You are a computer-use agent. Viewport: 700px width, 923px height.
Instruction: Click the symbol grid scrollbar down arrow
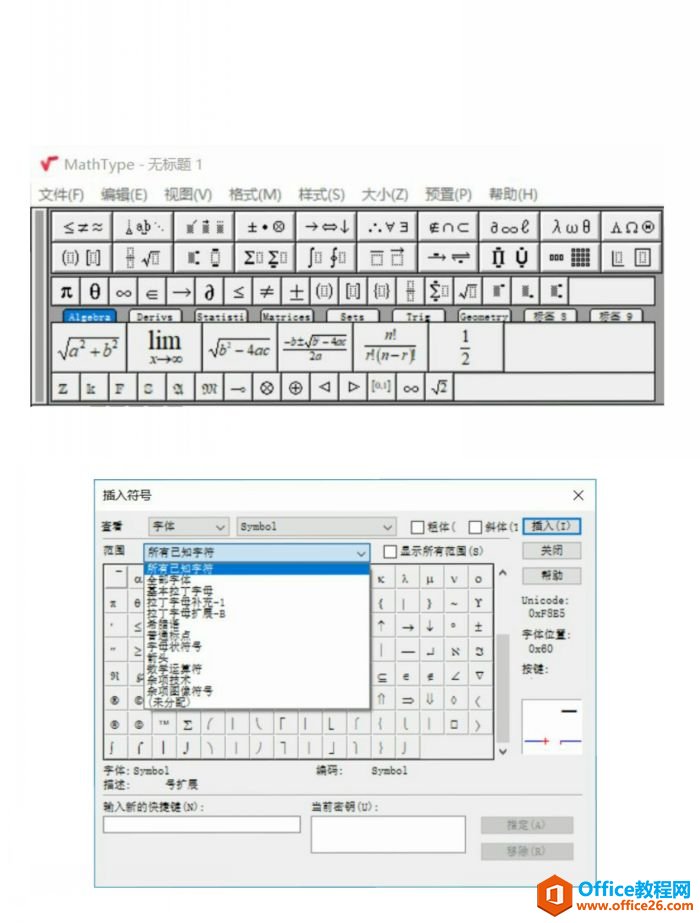(x=503, y=751)
